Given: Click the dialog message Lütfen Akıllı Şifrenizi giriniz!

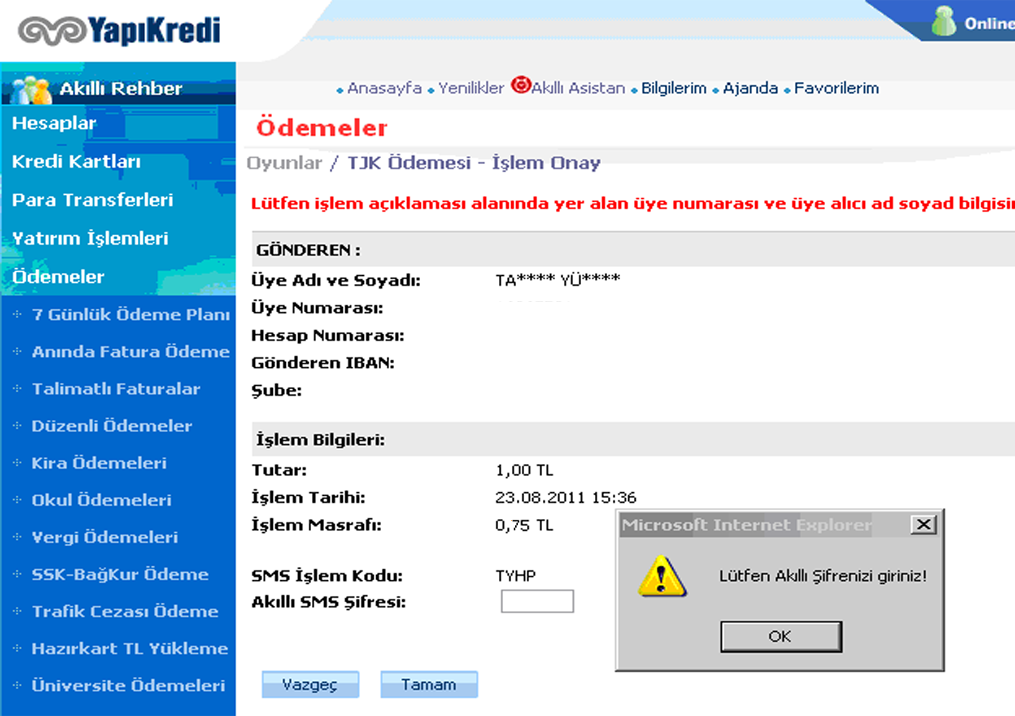Looking at the screenshot, I should (x=823, y=576).
